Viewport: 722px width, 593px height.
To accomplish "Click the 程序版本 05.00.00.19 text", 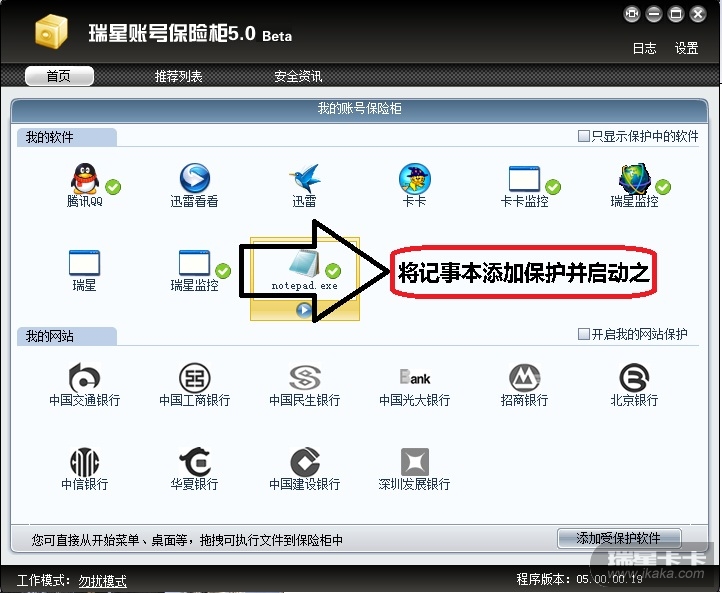I will pos(579,579).
